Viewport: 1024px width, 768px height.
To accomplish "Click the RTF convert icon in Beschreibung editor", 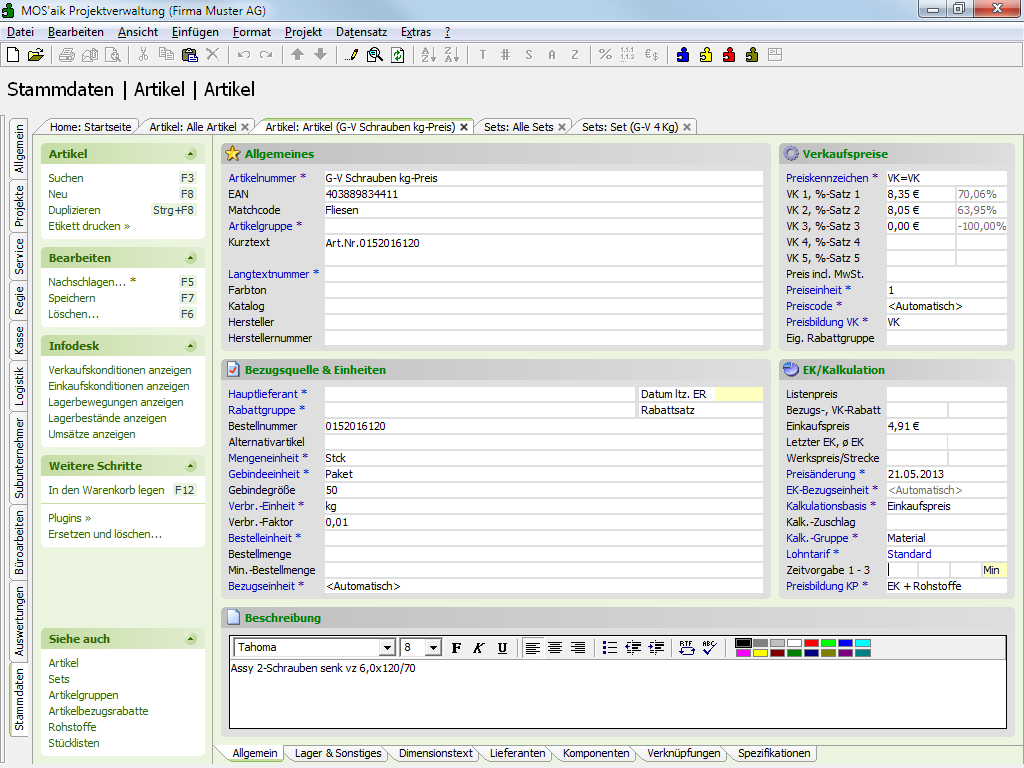I will 686,647.
